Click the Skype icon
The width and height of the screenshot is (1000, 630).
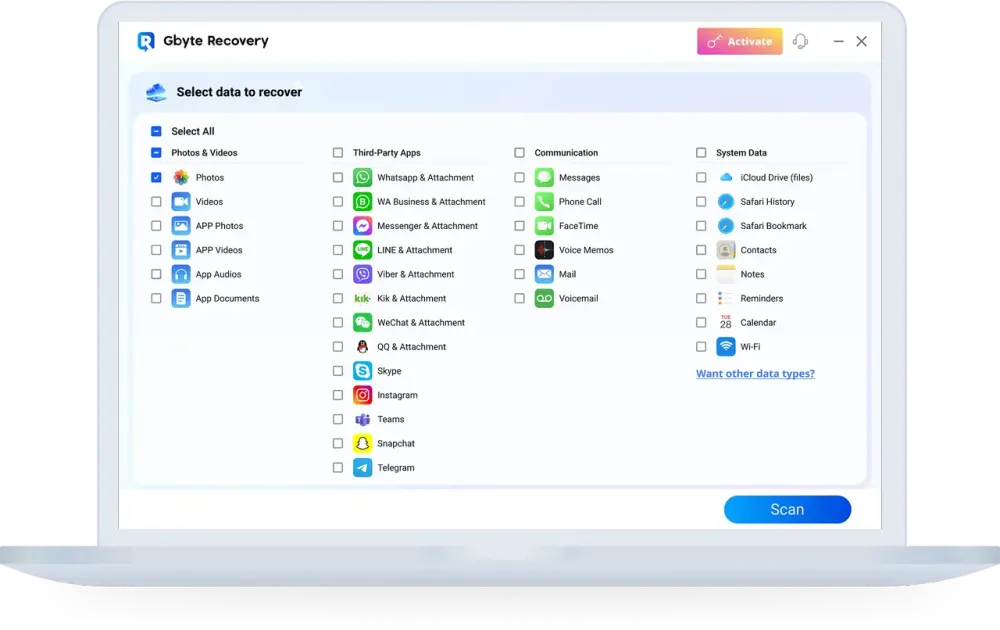click(362, 371)
